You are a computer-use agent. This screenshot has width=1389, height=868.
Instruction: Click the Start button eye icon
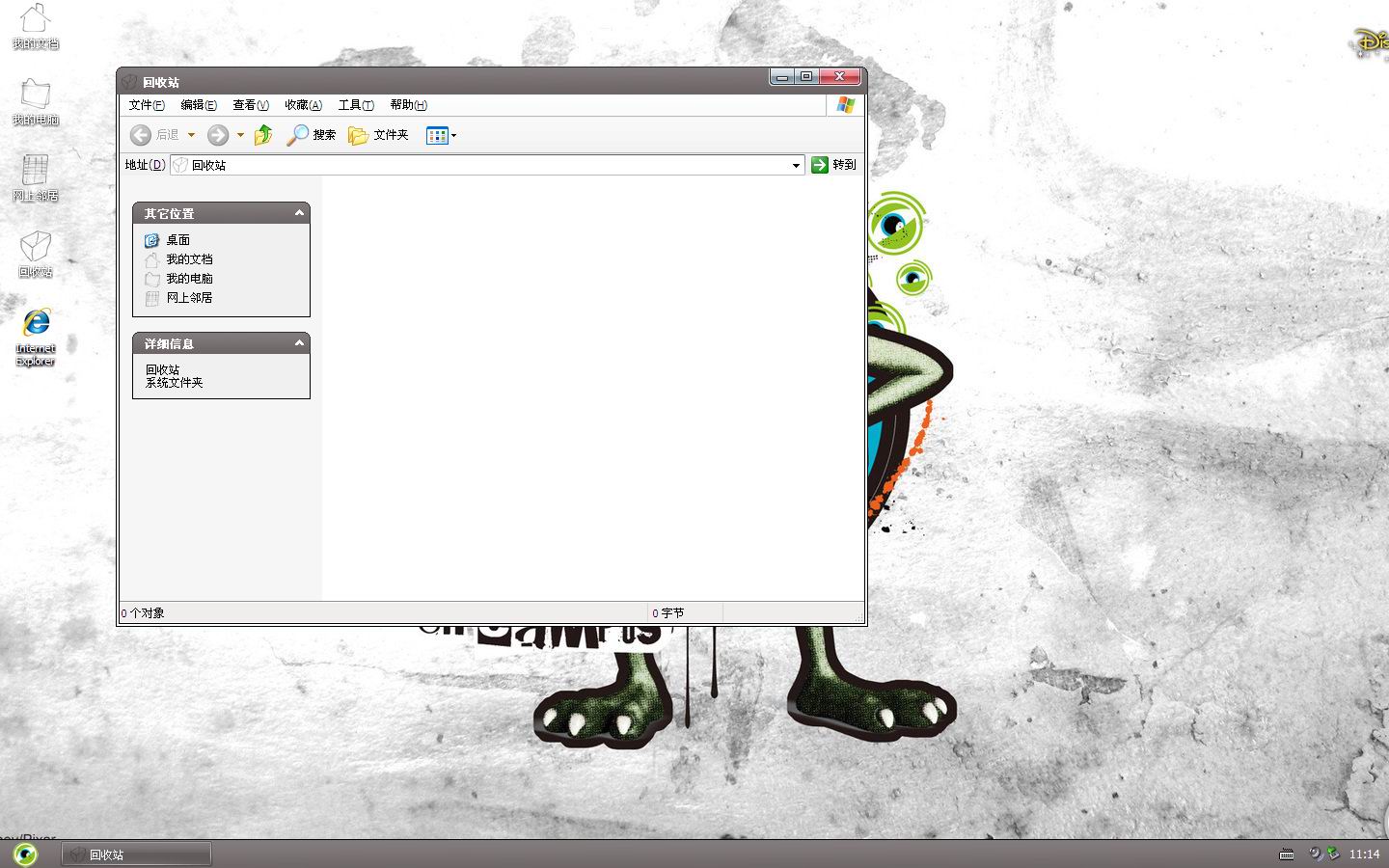pos(25,854)
